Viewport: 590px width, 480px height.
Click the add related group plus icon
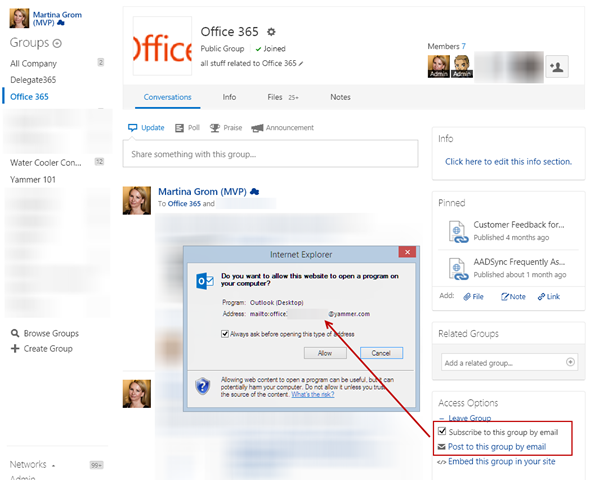570,362
